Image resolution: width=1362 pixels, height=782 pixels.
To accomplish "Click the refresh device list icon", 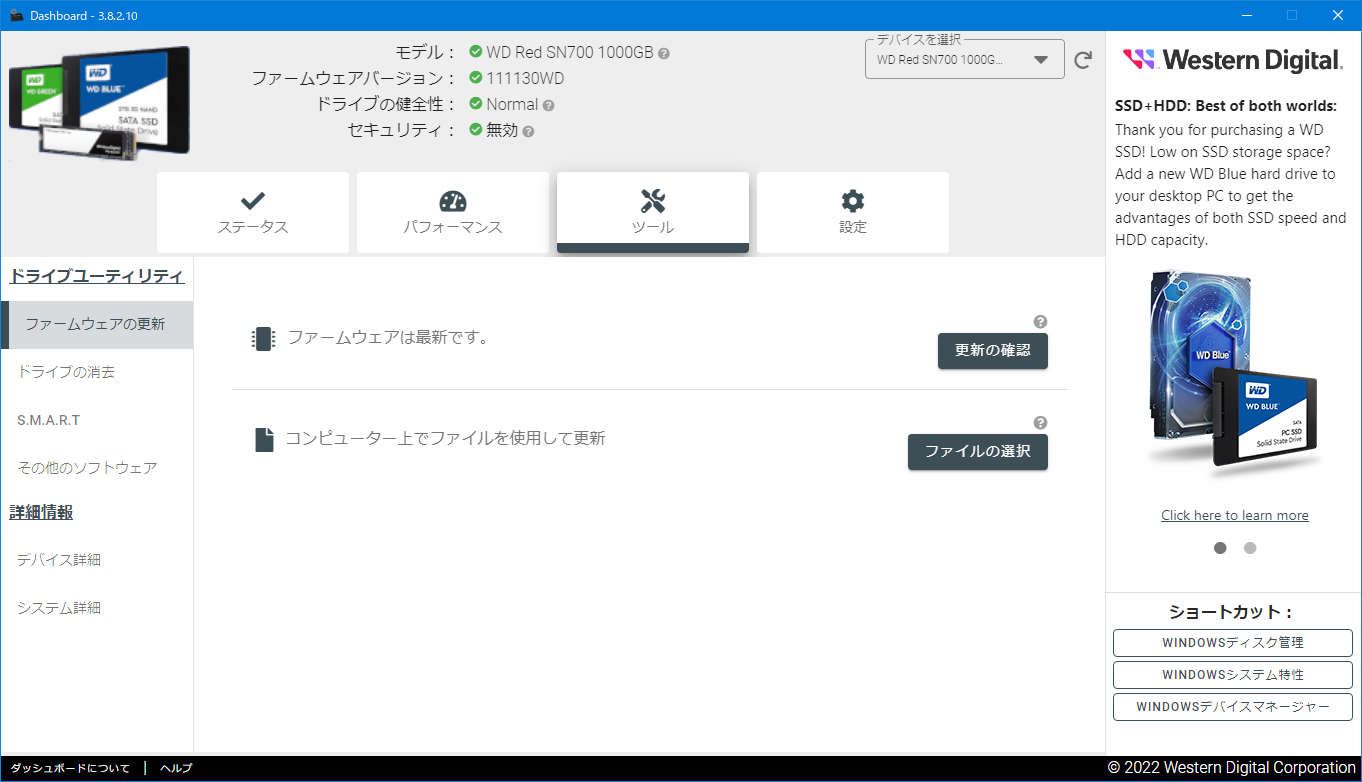I will click(1083, 60).
